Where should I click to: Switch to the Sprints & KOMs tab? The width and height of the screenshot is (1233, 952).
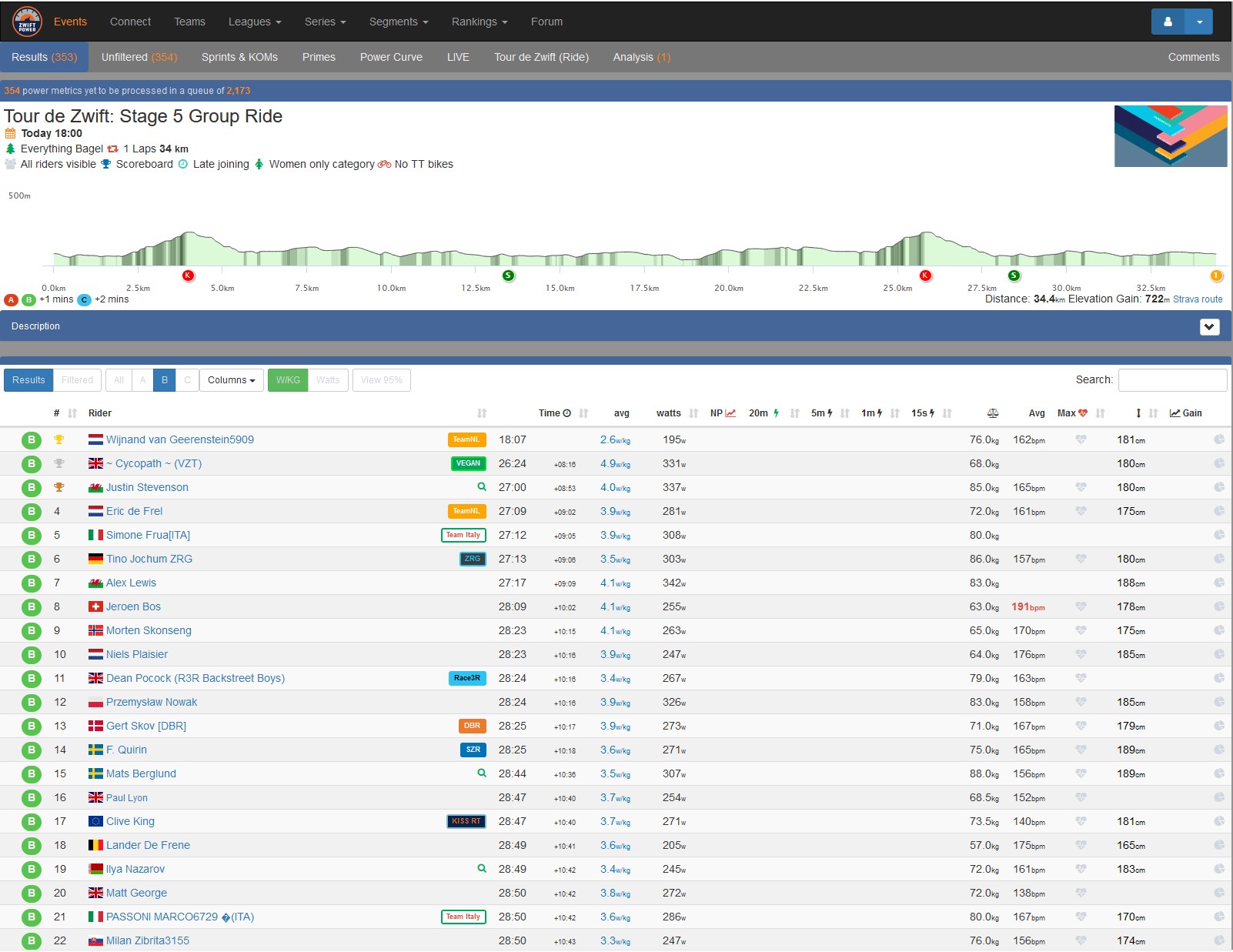(239, 57)
